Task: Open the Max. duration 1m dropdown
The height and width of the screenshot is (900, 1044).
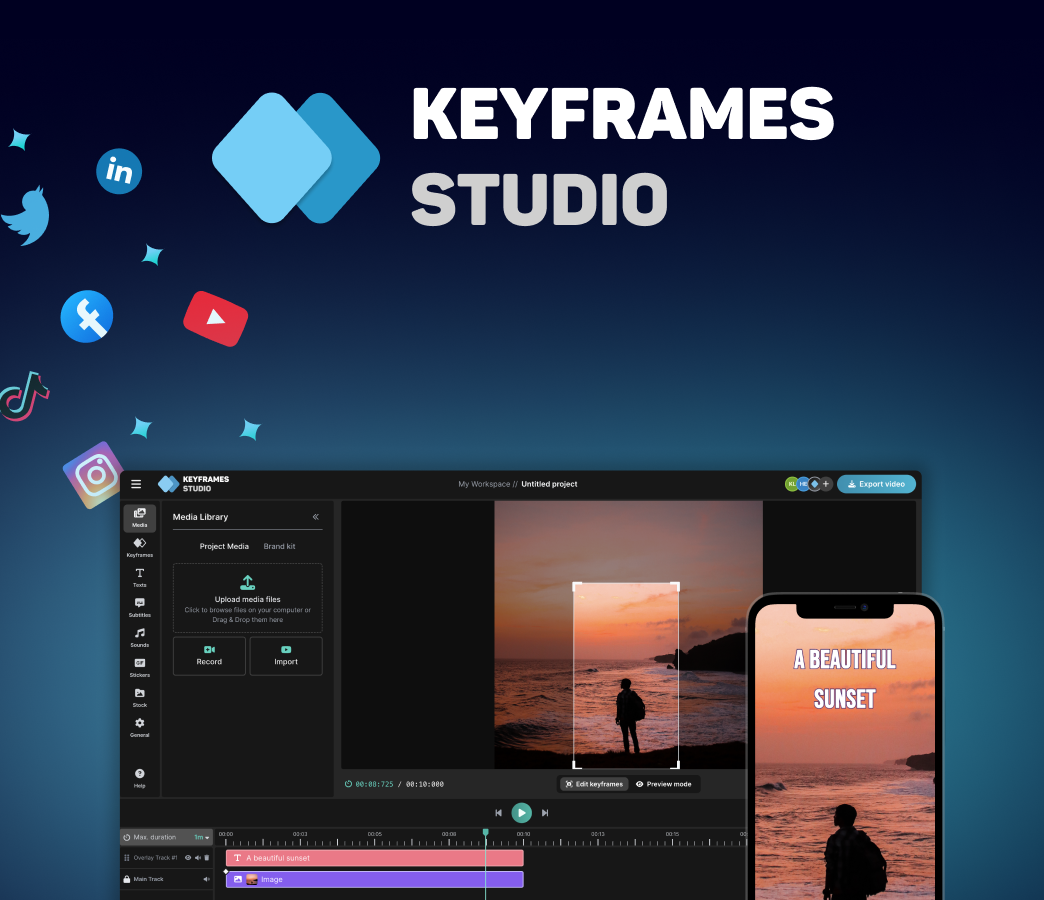Action: 202,837
